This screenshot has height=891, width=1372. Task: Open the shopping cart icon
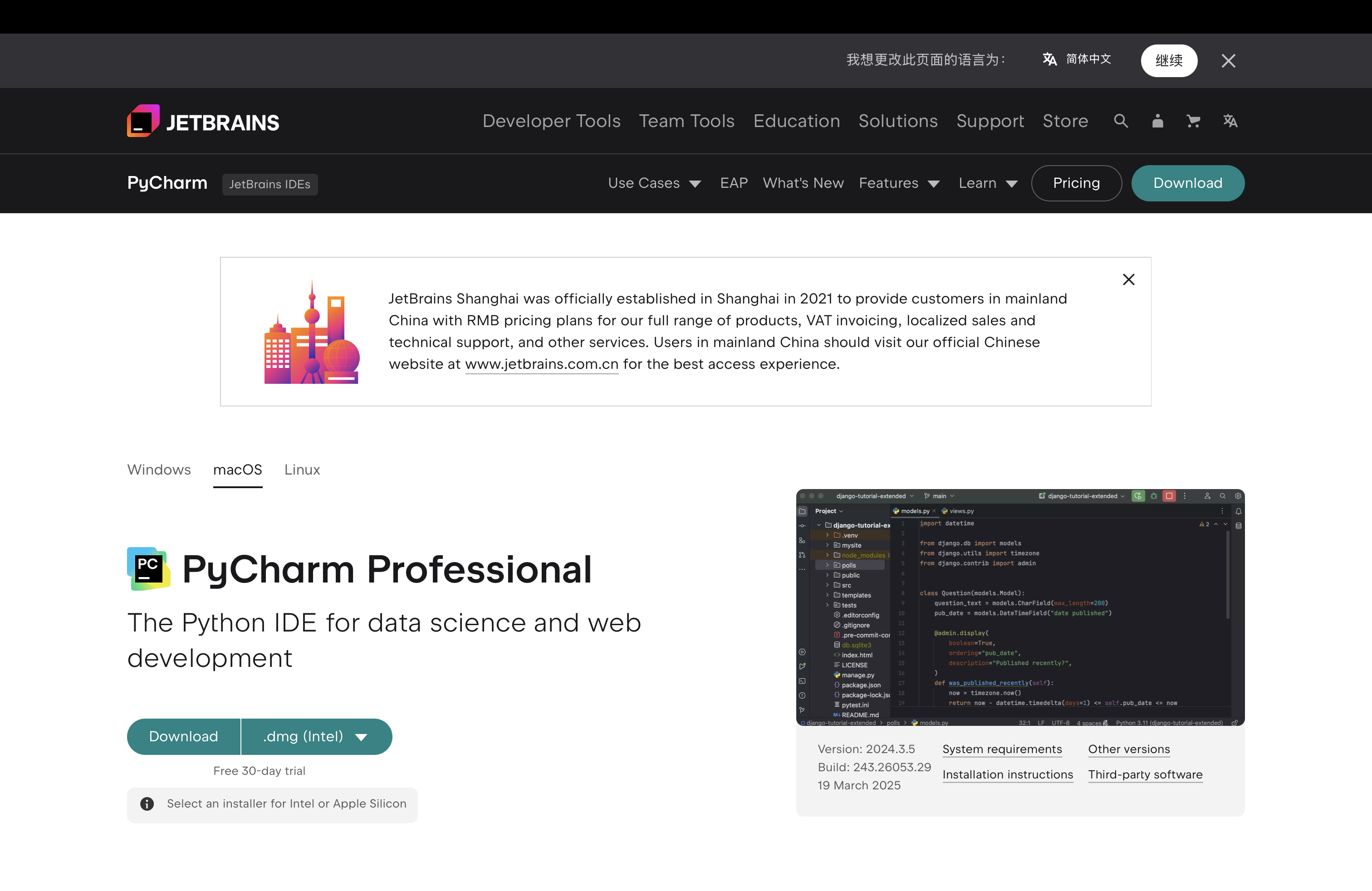(1193, 121)
